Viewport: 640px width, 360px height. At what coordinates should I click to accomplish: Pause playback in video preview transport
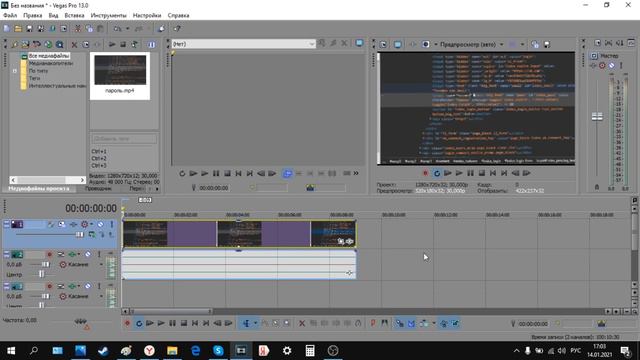(470, 173)
